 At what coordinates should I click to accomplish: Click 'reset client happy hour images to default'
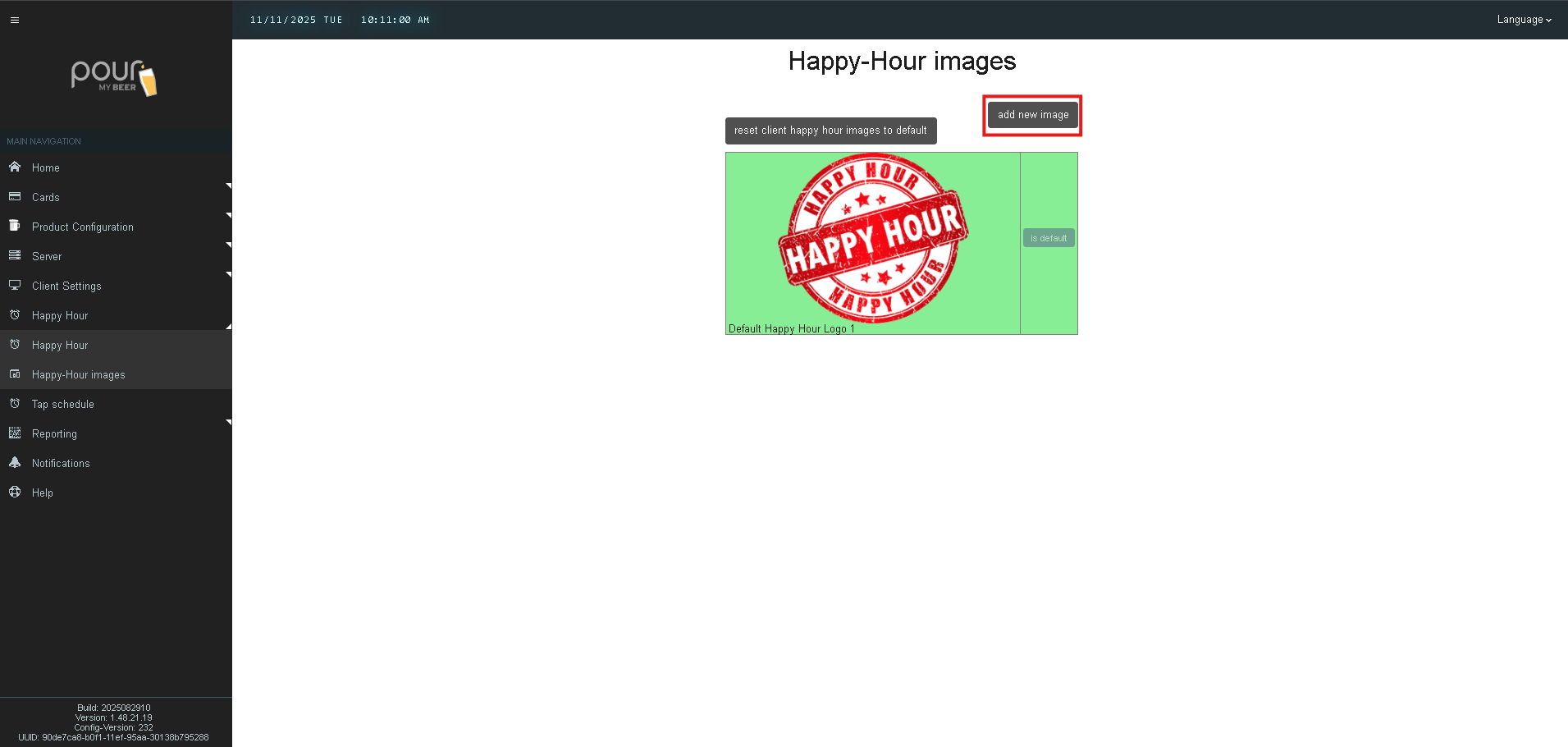[x=830, y=131]
